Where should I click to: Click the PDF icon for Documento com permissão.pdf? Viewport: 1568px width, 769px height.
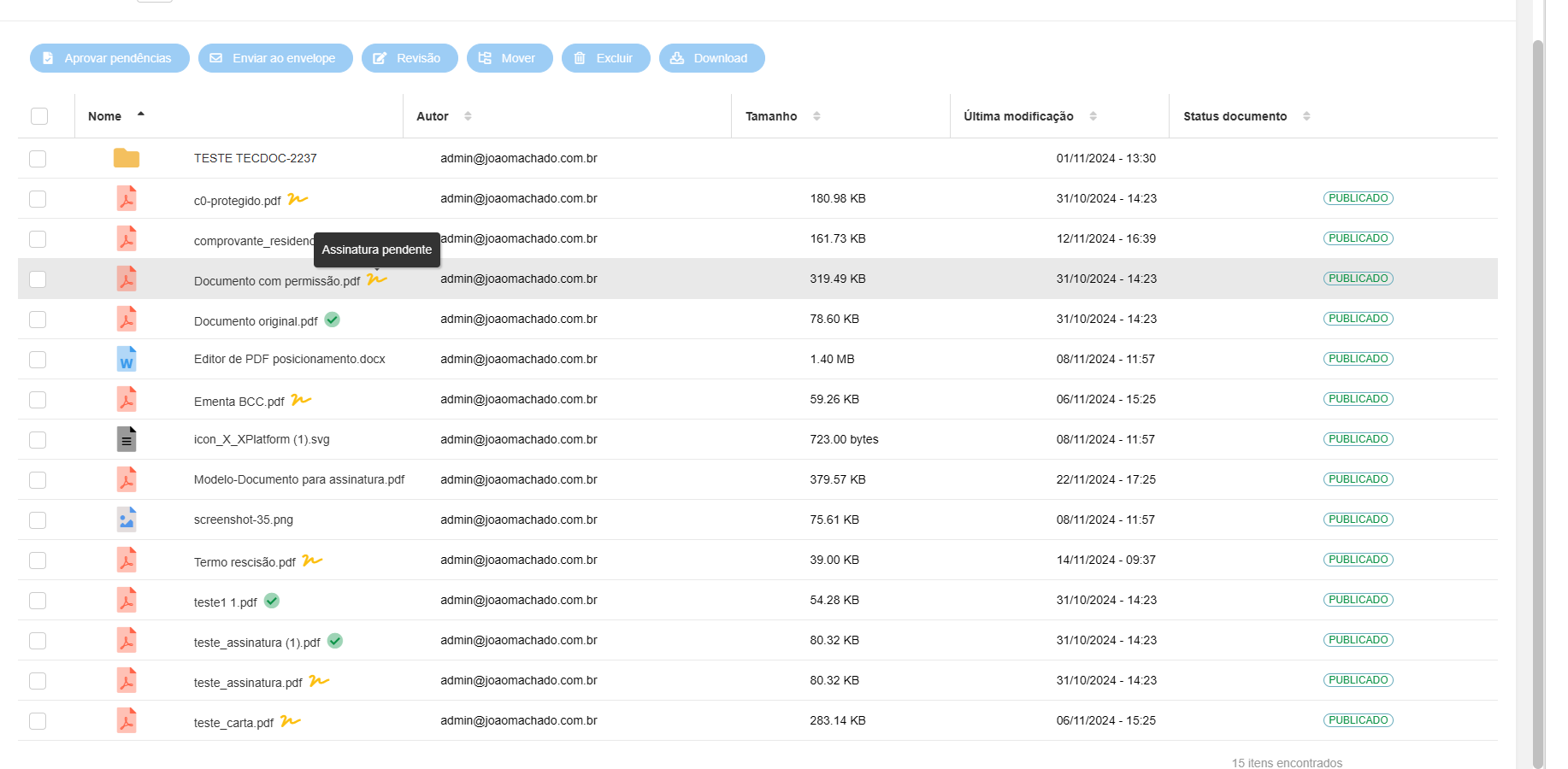click(x=127, y=279)
